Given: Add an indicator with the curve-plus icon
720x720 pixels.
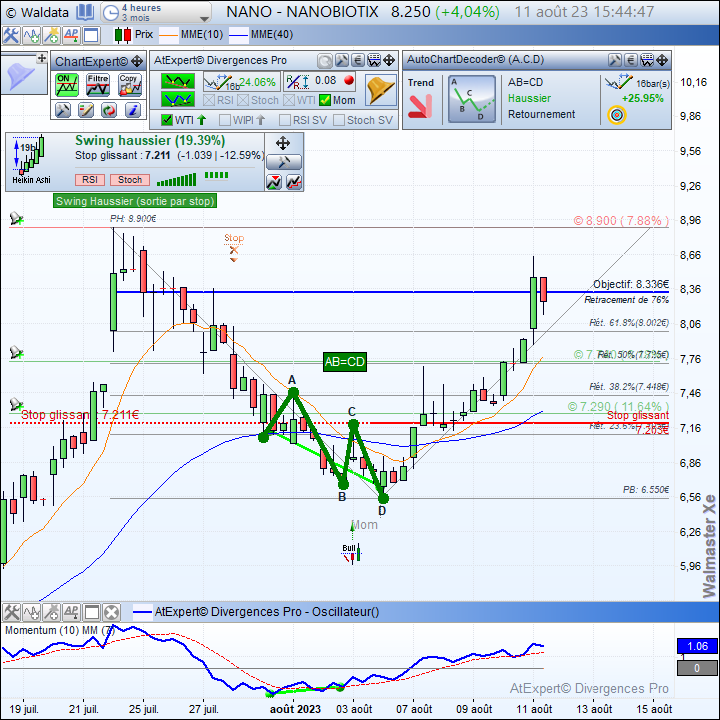Looking at the screenshot, I should [31, 35].
